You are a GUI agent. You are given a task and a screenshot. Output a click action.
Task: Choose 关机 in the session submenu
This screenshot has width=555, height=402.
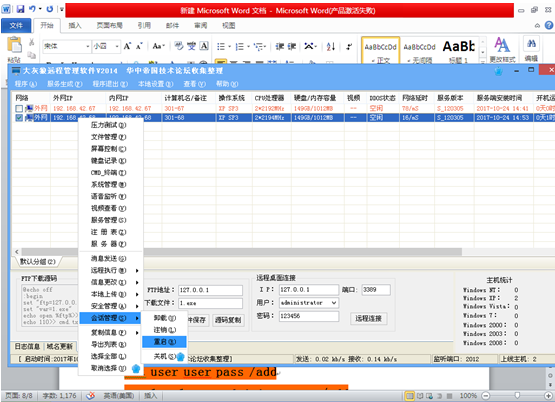click(x=164, y=356)
